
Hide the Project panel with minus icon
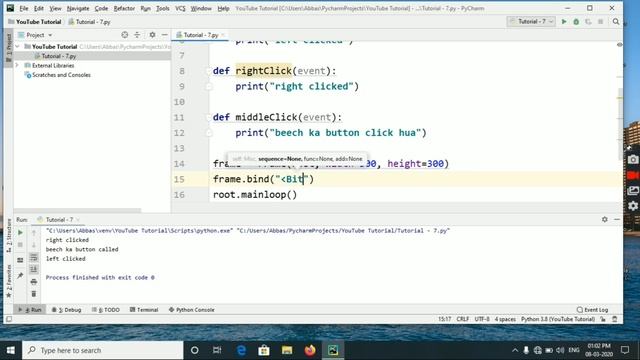(x=164, y=35)
